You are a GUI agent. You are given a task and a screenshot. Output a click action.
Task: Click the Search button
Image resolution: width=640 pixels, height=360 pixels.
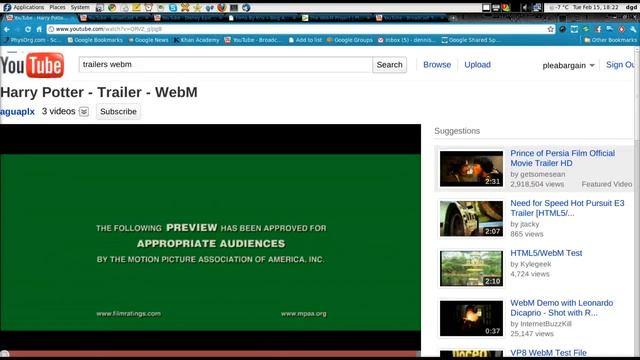tap(389, 64)
